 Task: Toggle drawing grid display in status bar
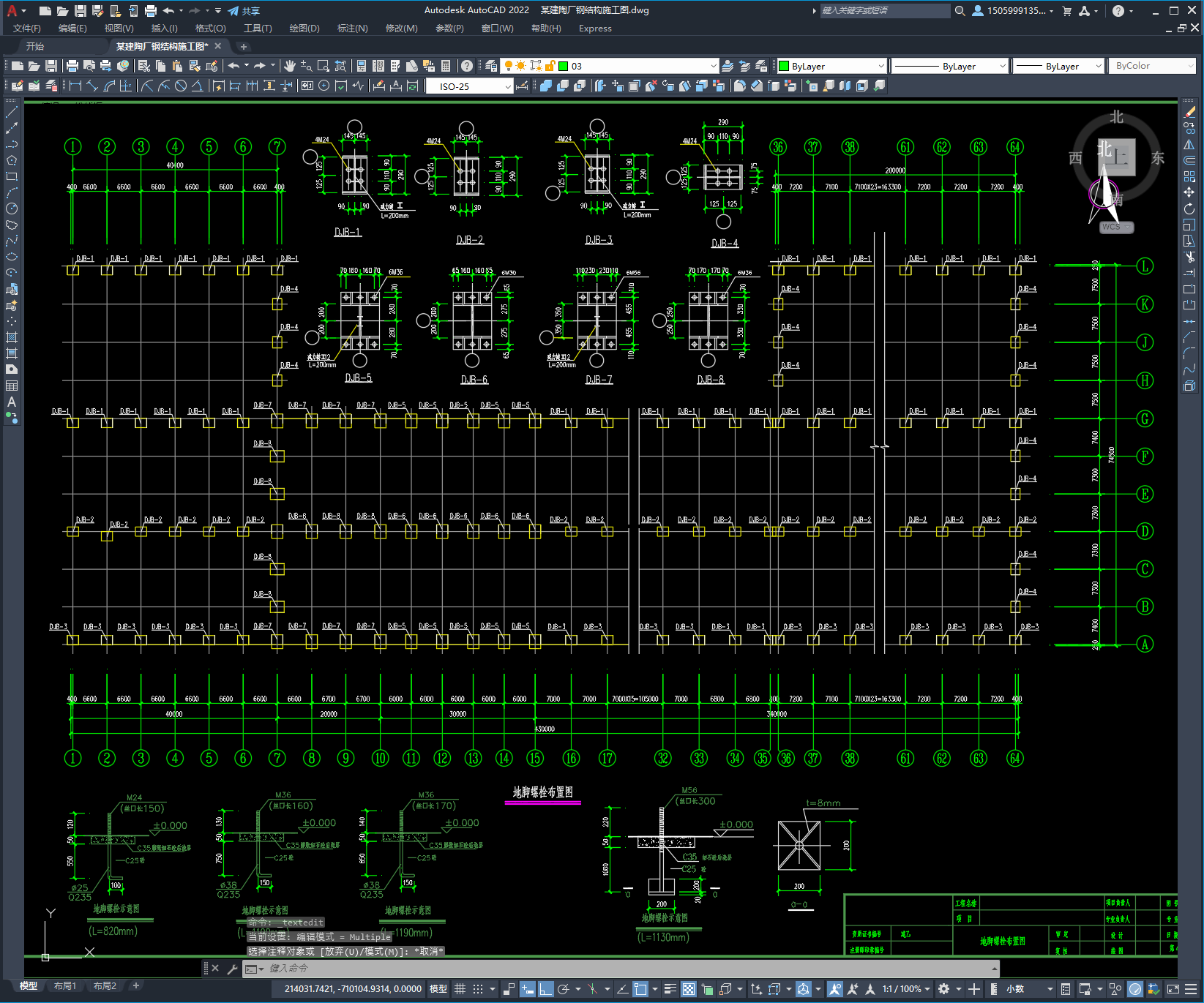[460, 989]
